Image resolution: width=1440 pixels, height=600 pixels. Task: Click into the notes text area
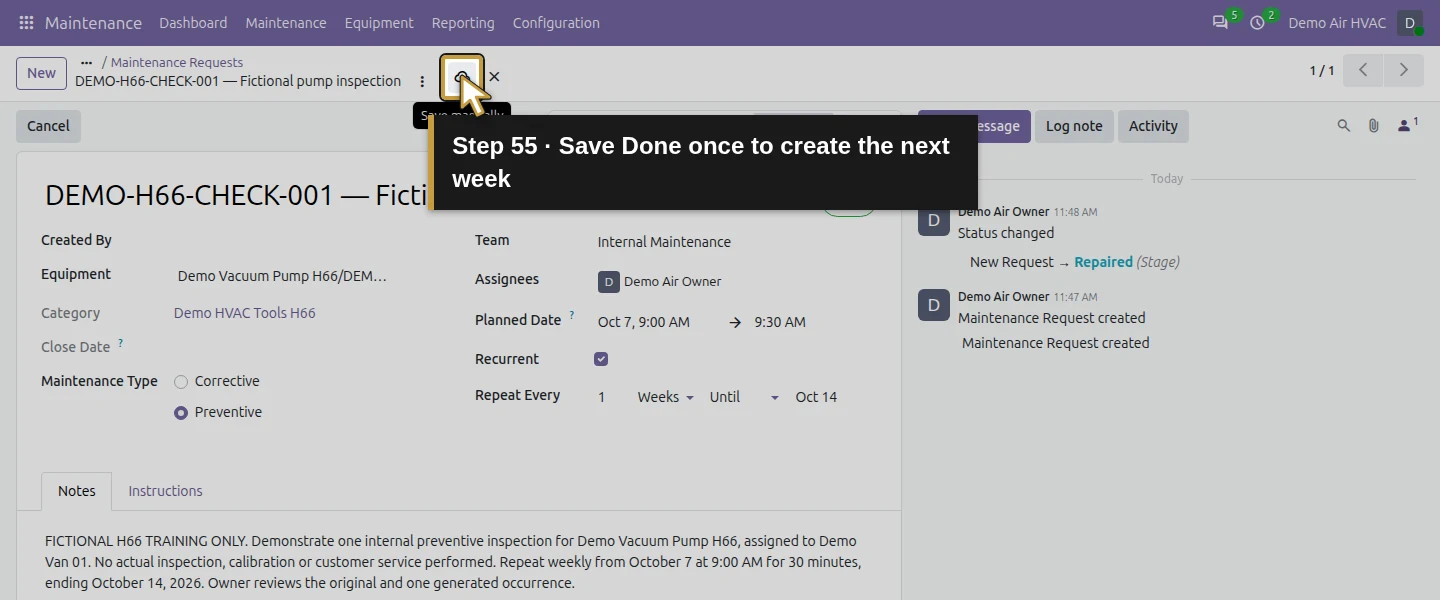point(459,561)
